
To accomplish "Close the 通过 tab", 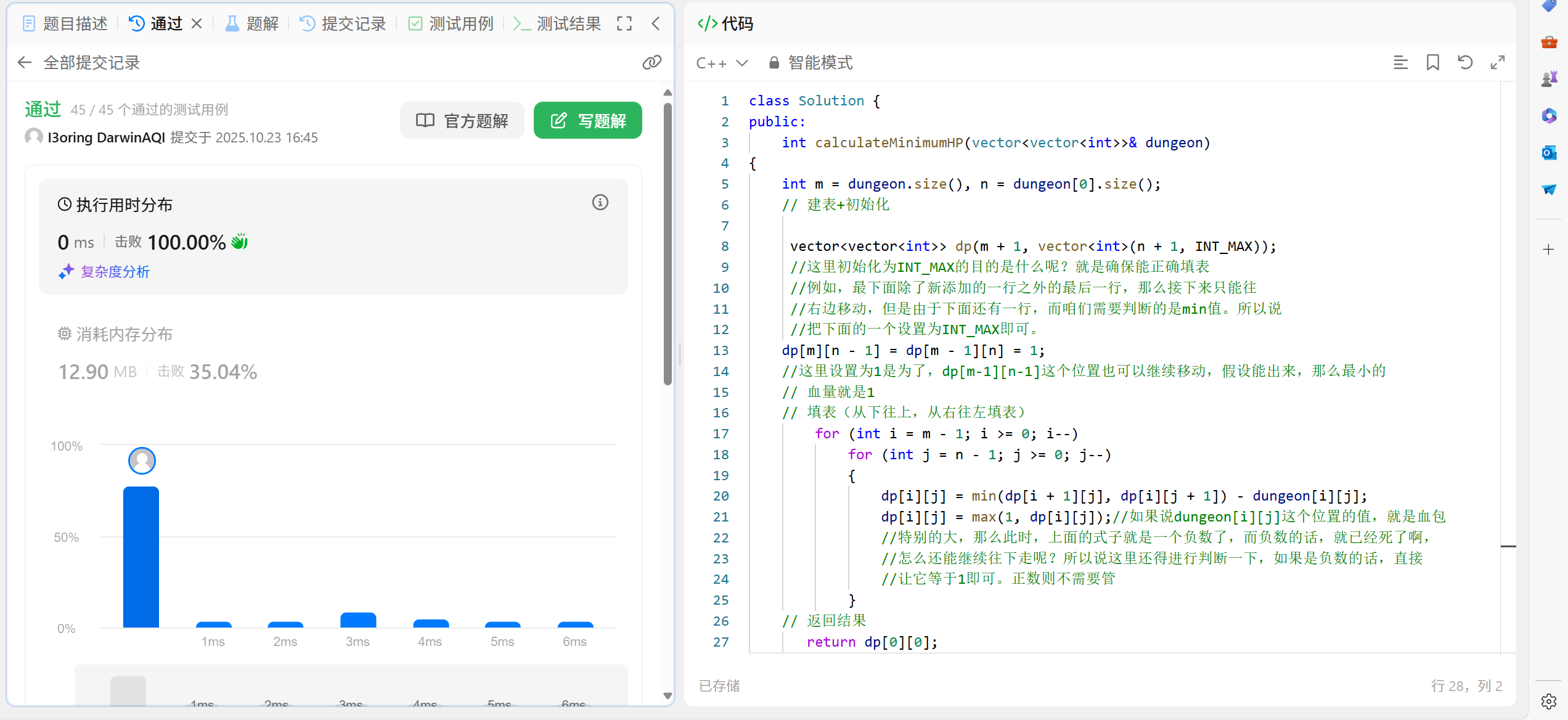I will click(197, 23).
